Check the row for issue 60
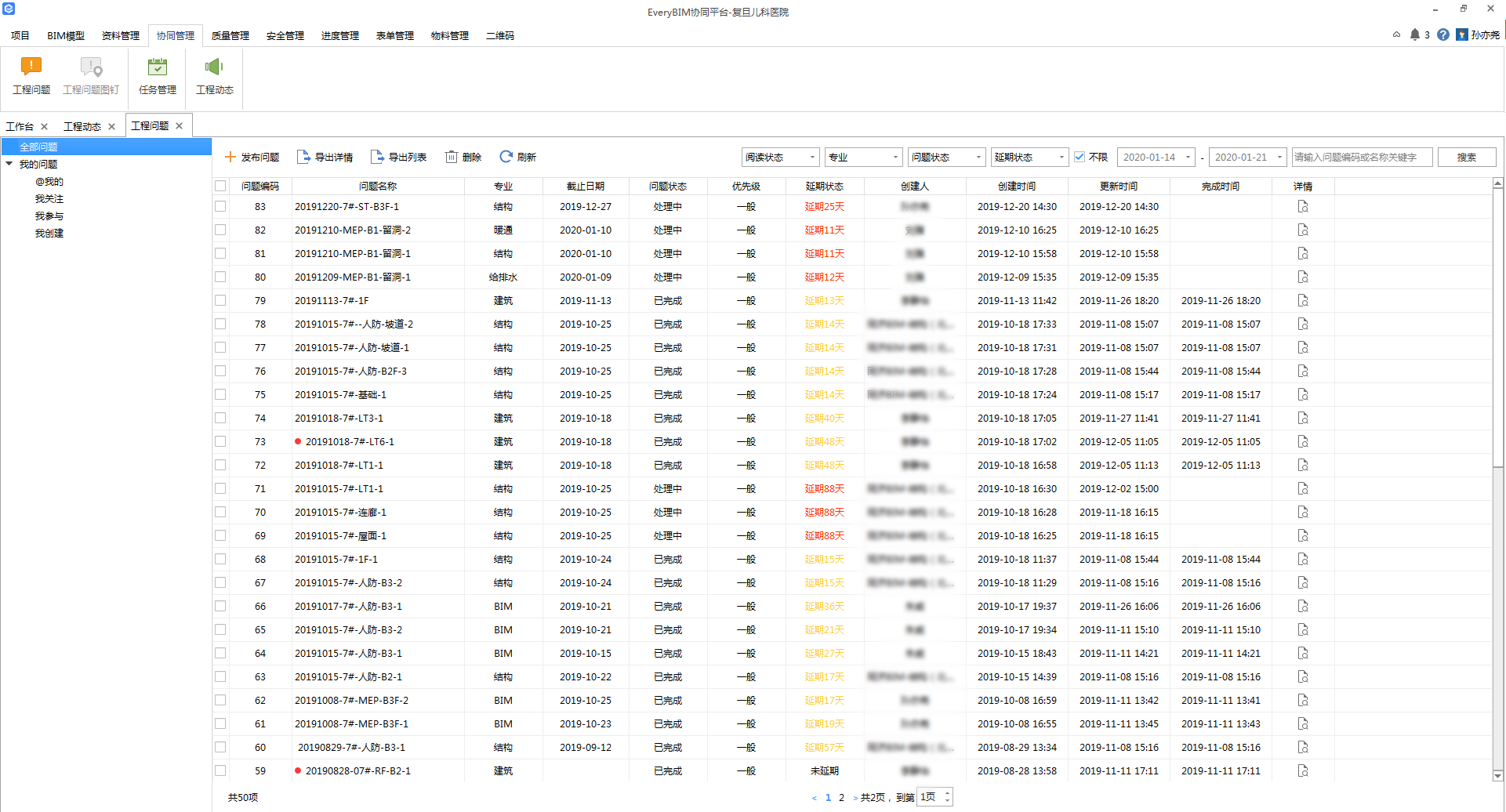The image size is (1506, 812). click(220, 747)
